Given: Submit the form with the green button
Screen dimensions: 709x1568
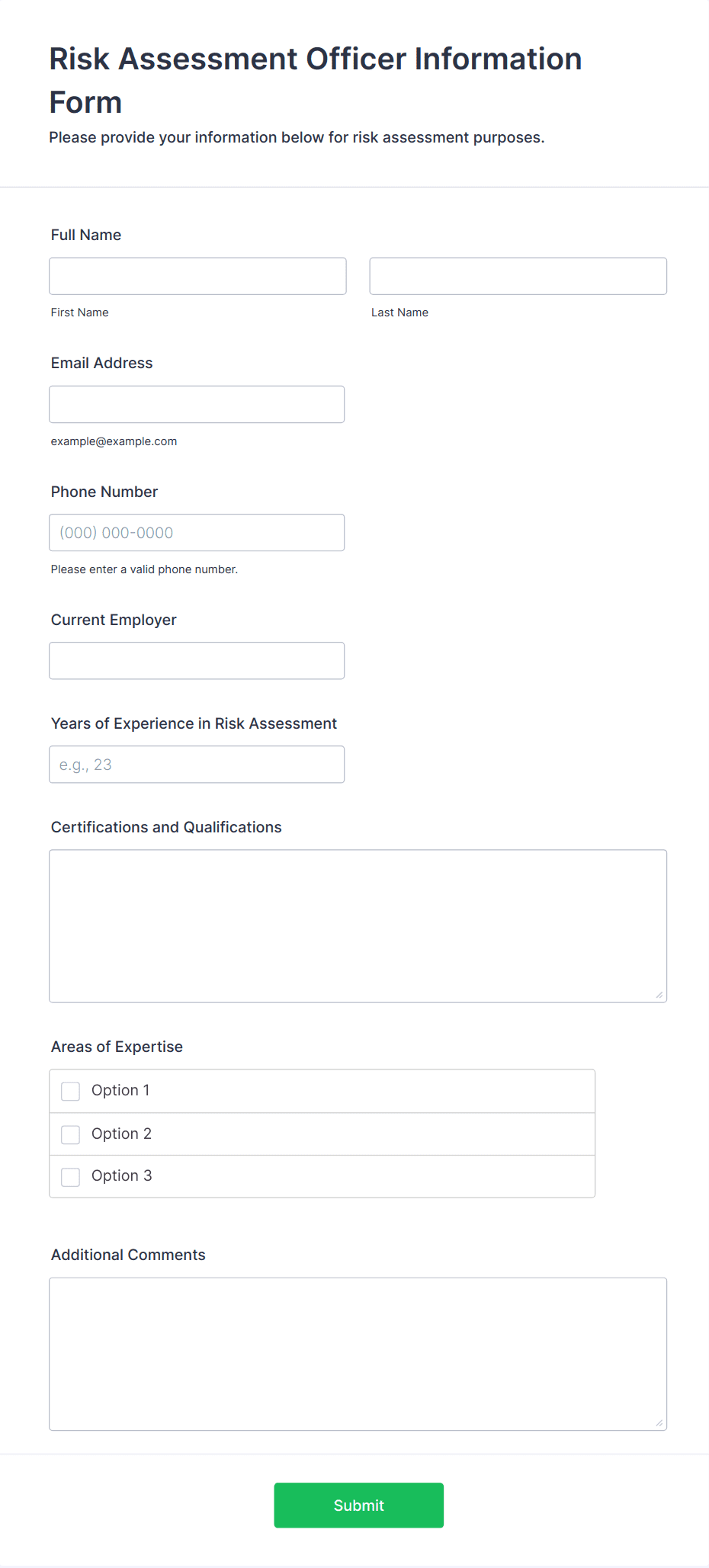Looking at the screenshot, I should (358, 1505).
